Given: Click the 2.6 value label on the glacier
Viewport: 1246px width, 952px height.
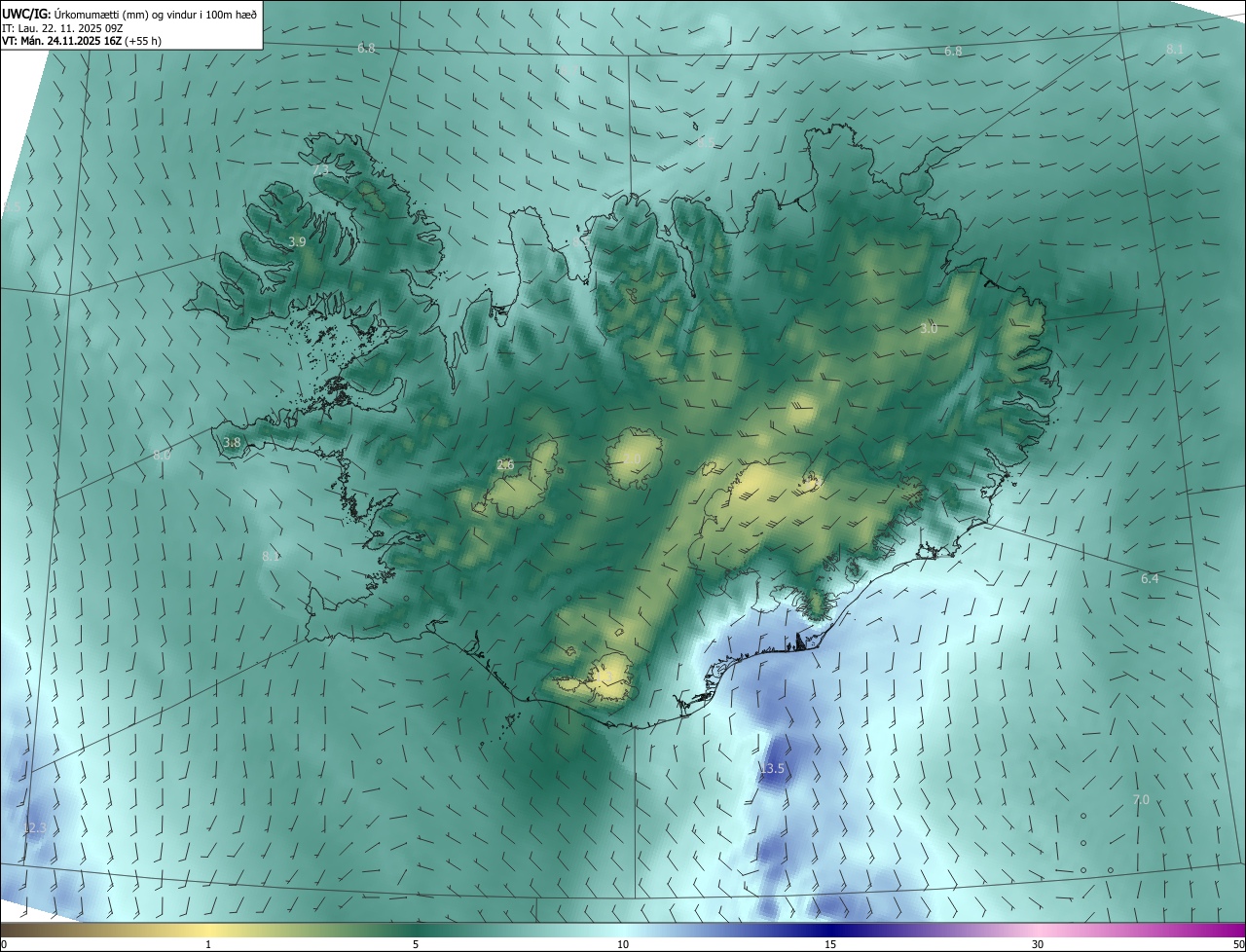Looking at the screenshot, I should (x=505, y=464).
